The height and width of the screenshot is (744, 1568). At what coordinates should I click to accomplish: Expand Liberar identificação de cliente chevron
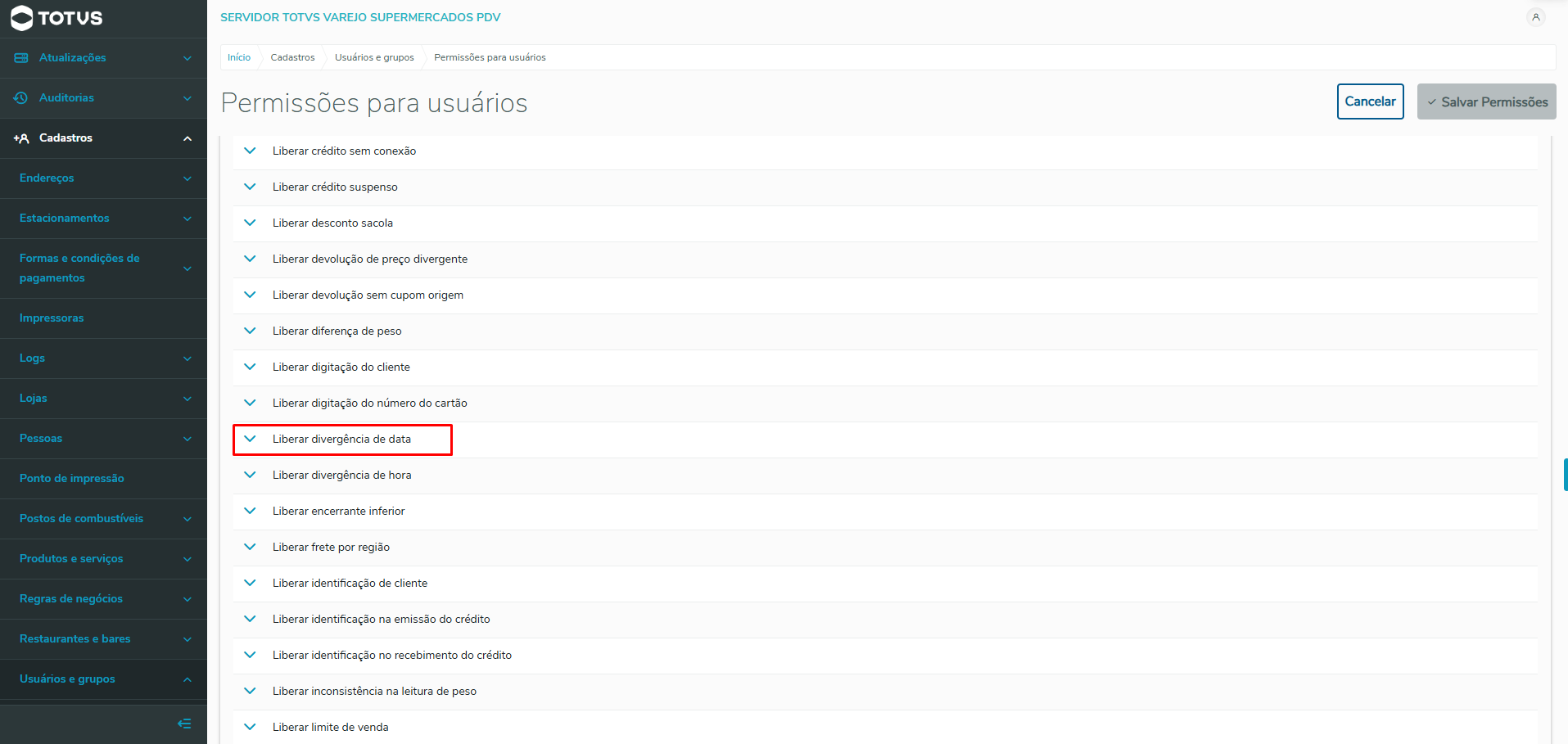click(250, 583)
